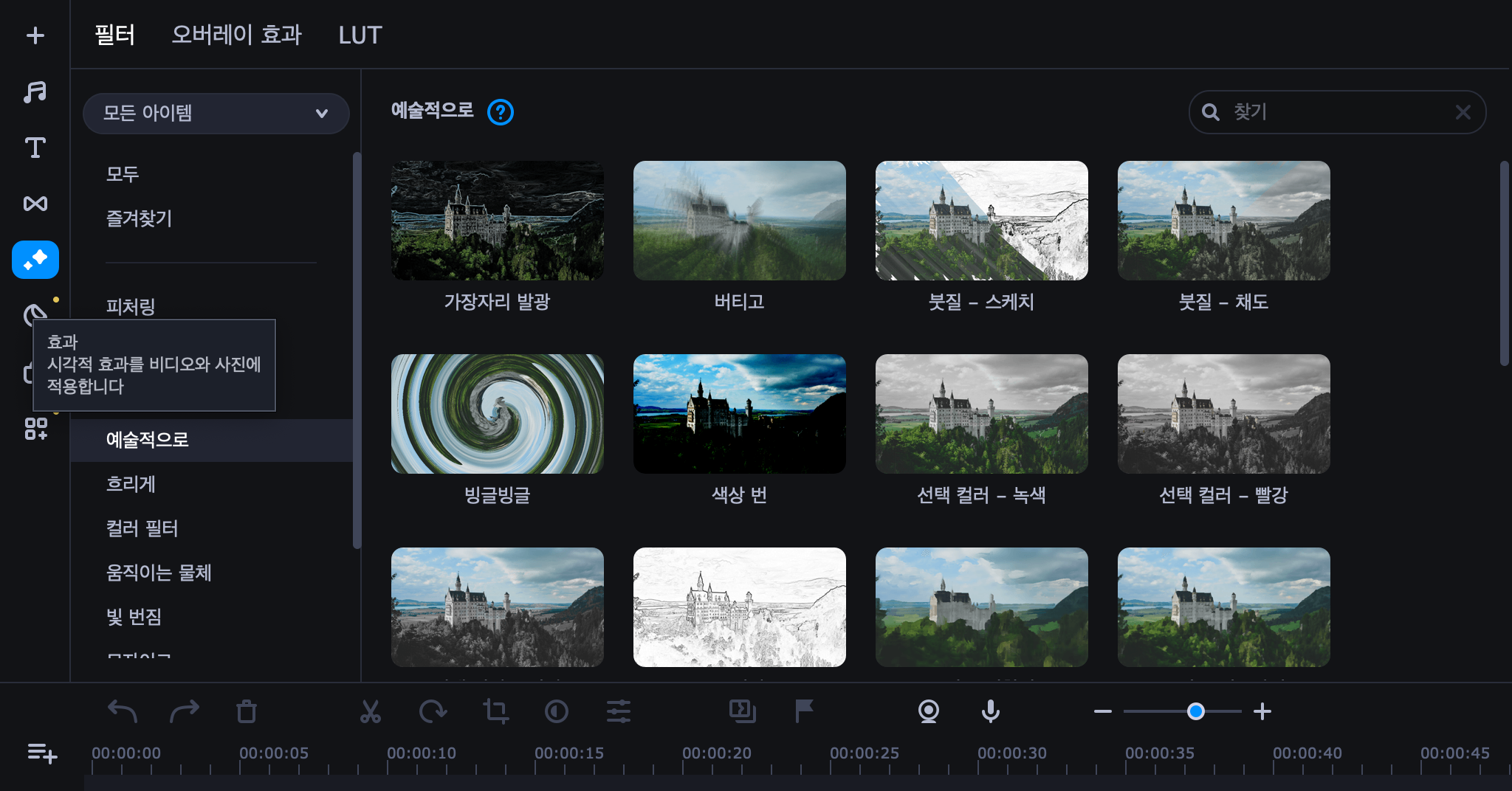Screen dimensions: 1512x791
Task: Click the rotate icon in toolbar
Action: click(x=433, y=711)
